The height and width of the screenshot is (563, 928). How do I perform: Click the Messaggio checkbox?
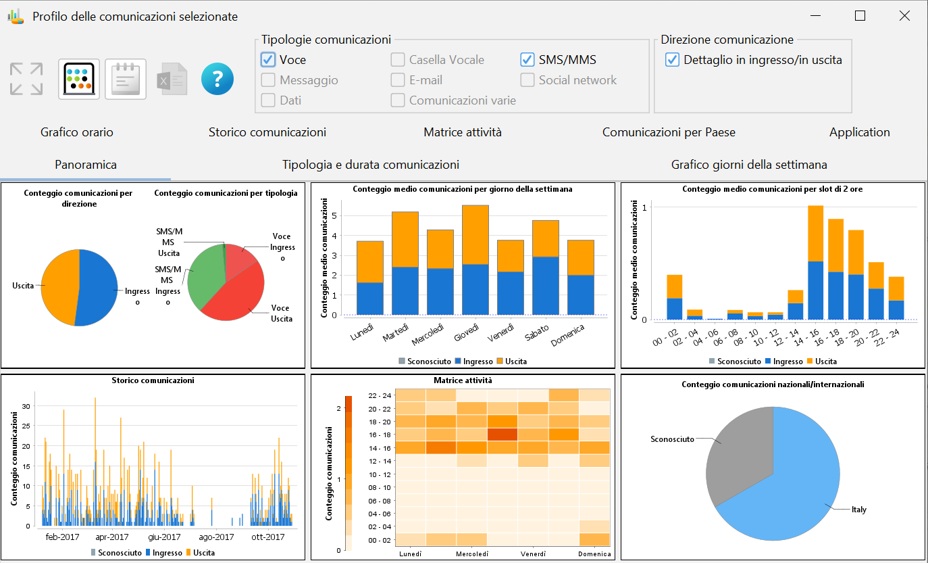(268, 80)
